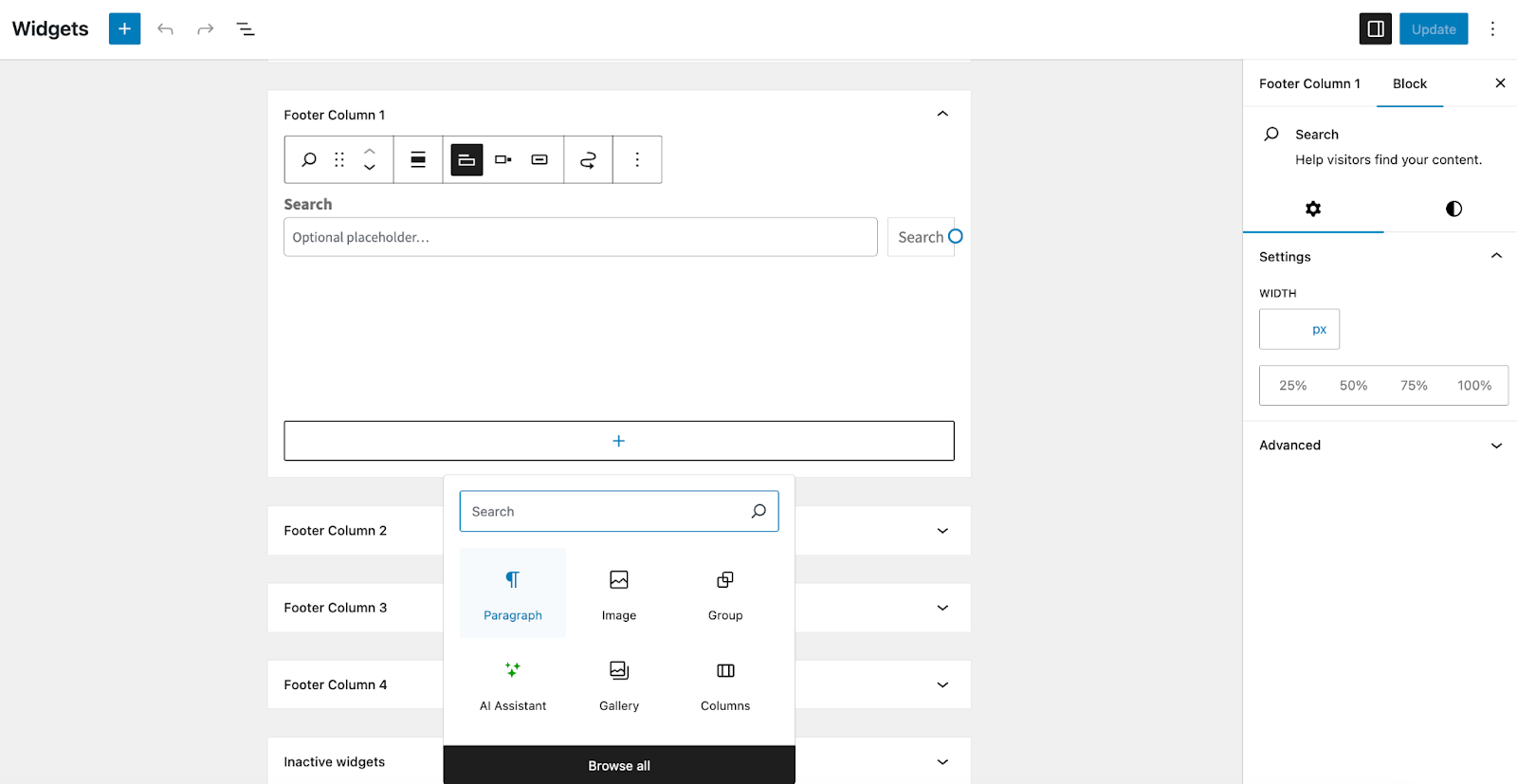This screenshot has width=1517, height=784.
Task: Open the Styles half-circle tab
Action: pos(1453,209)
